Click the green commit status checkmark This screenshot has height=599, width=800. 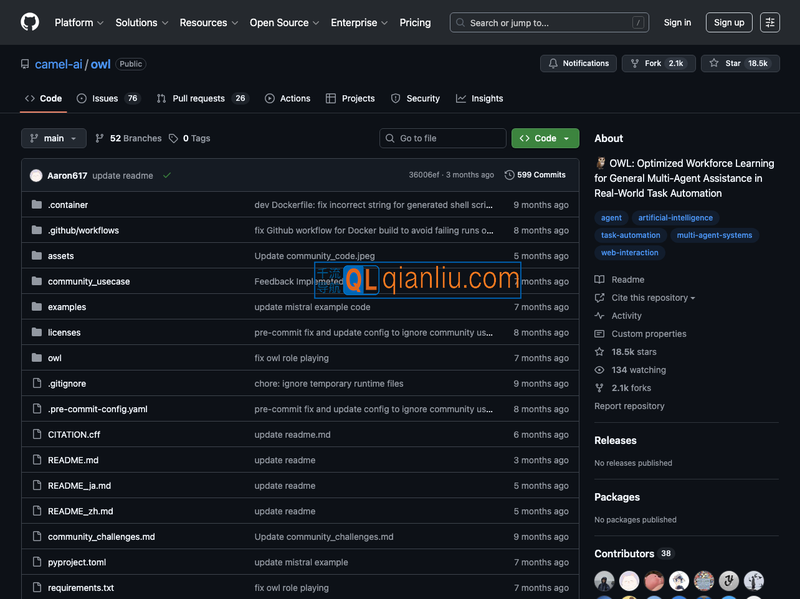167,175
